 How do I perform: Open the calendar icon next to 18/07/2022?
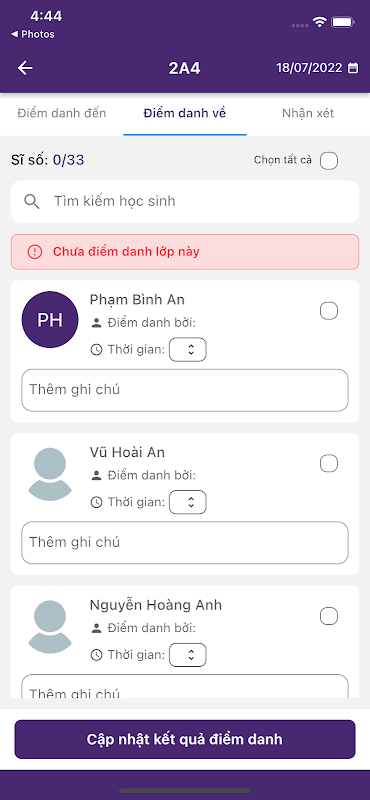(353, 68)
